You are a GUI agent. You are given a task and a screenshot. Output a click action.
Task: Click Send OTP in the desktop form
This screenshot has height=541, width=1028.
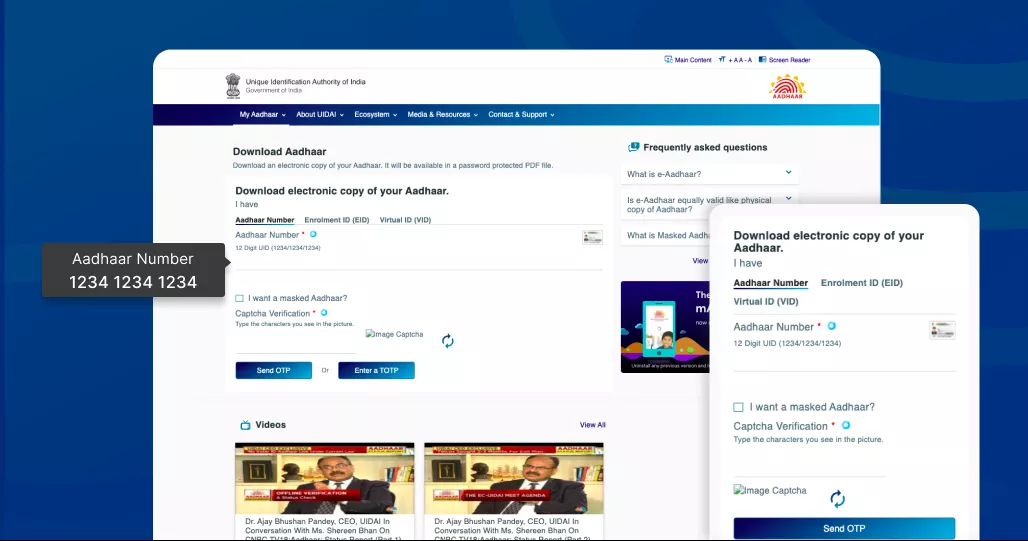coord(273,371)
